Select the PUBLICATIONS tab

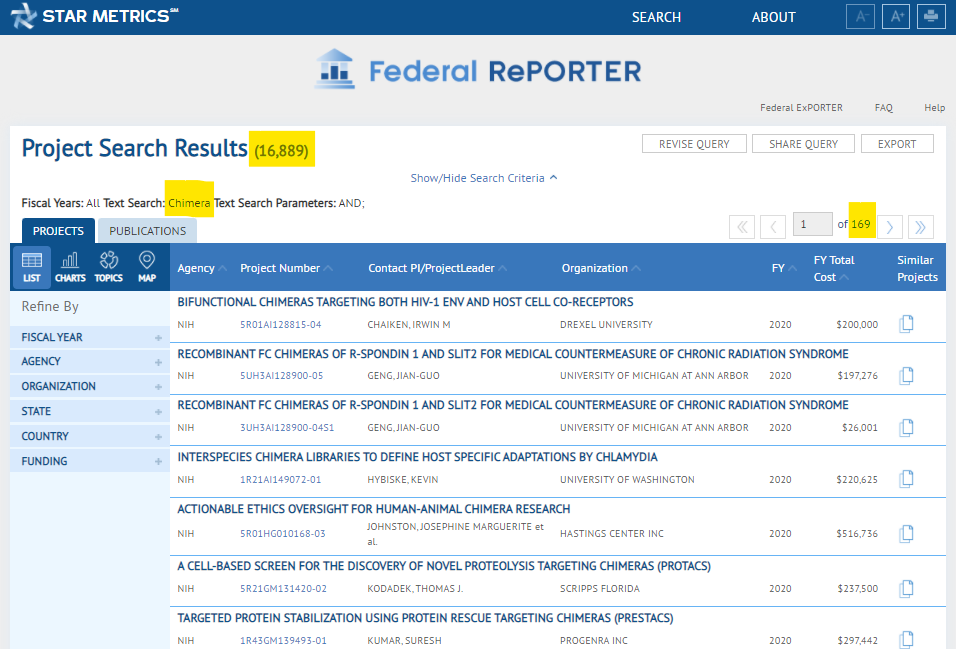(x=148, y=231)
